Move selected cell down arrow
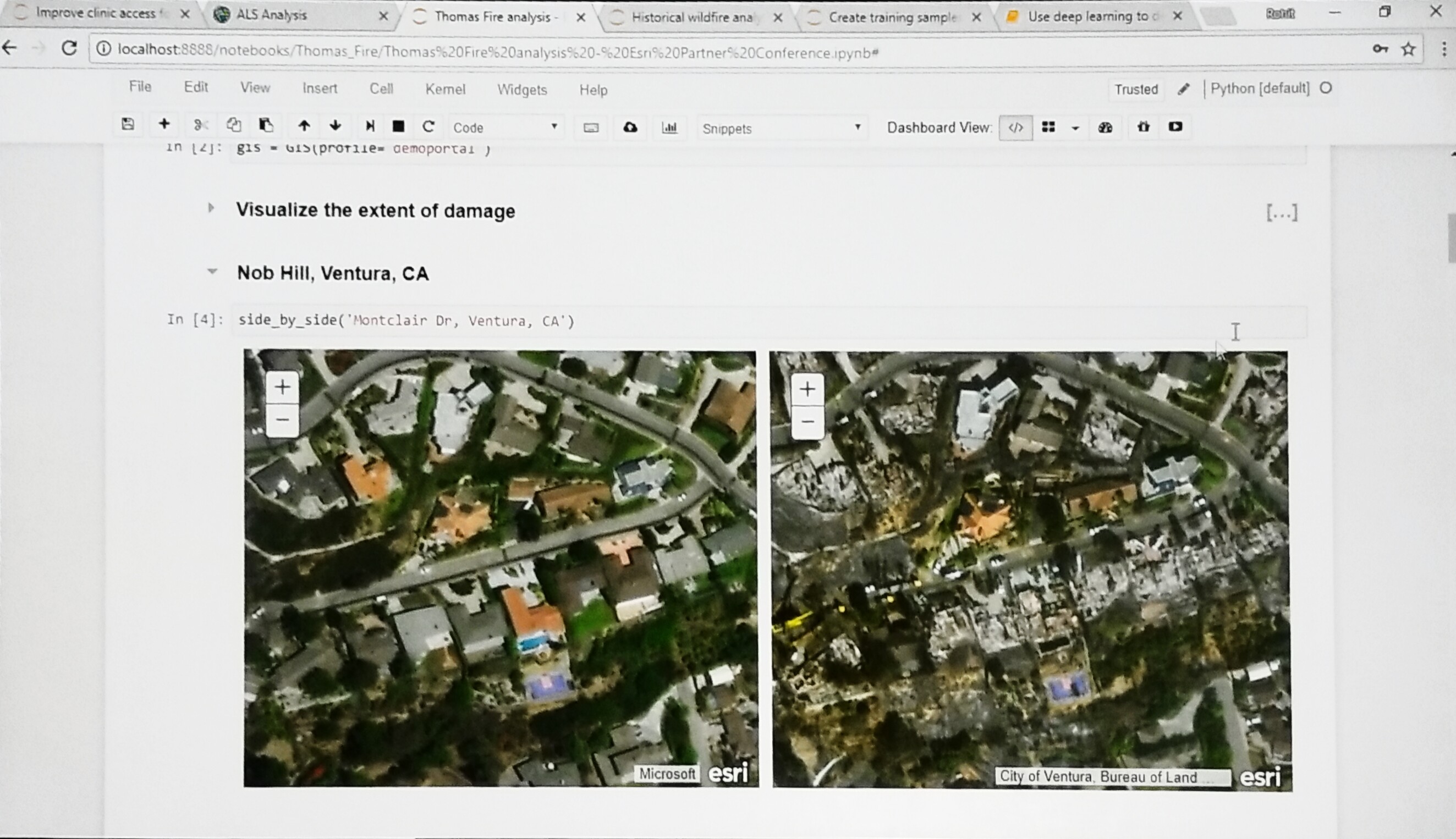 click(x=336, y=125)
